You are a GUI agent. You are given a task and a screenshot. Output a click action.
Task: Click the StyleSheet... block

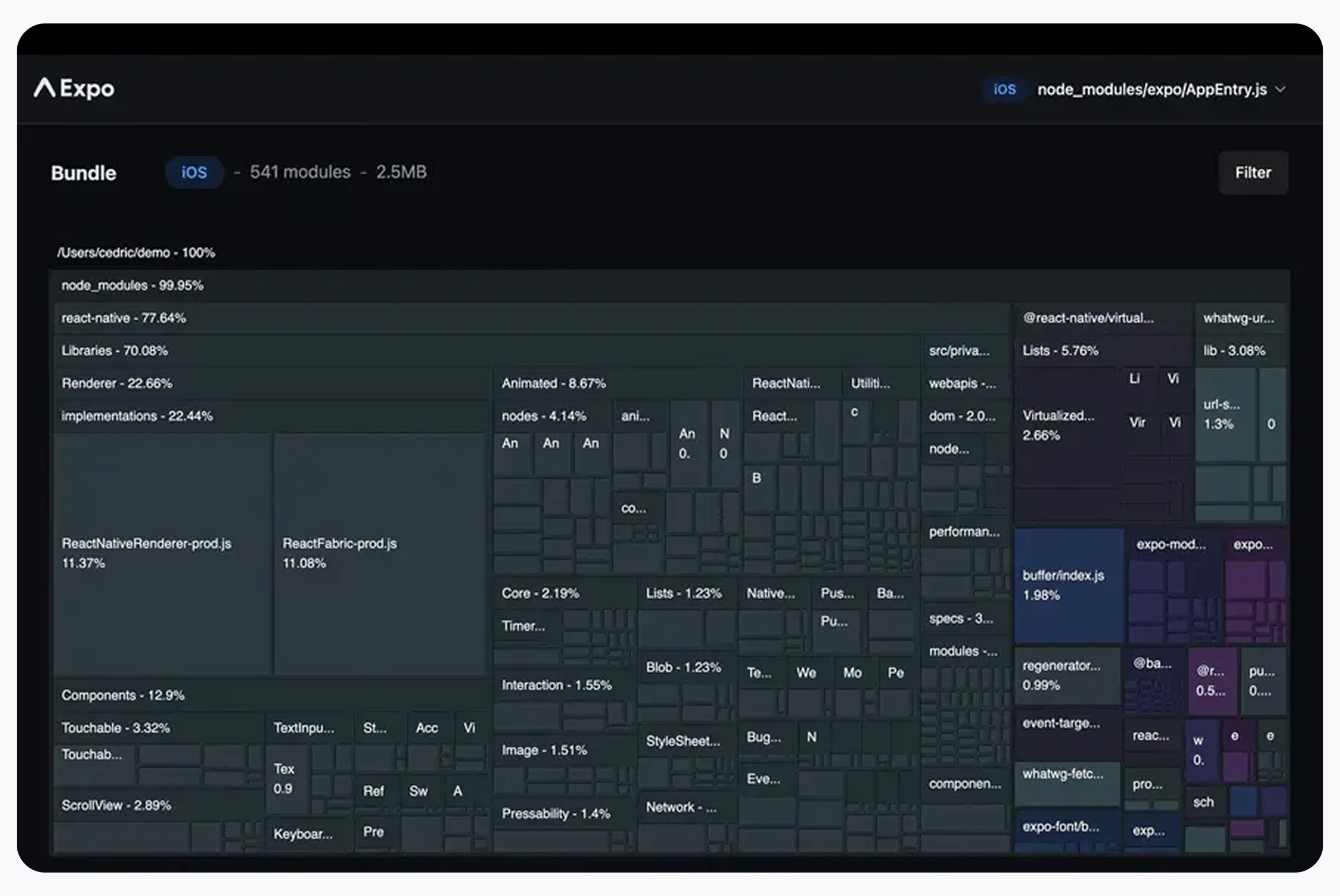click(687, 741)
